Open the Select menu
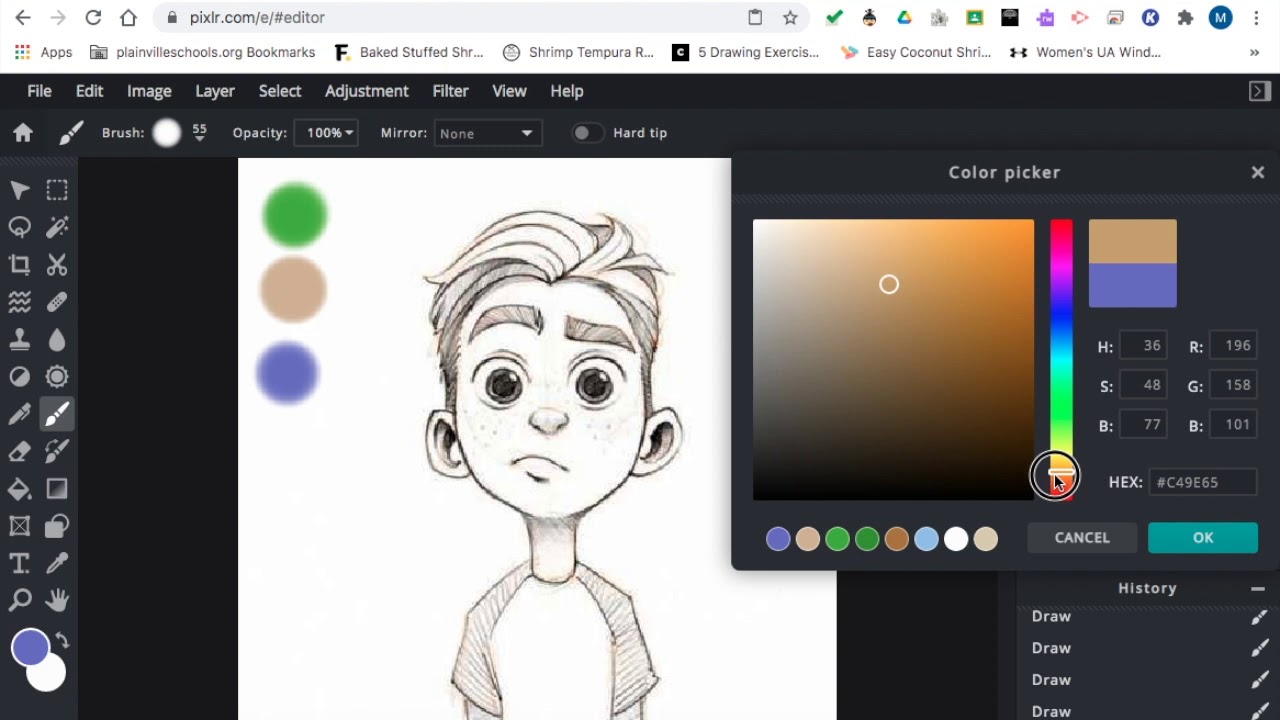 [280, 91]
